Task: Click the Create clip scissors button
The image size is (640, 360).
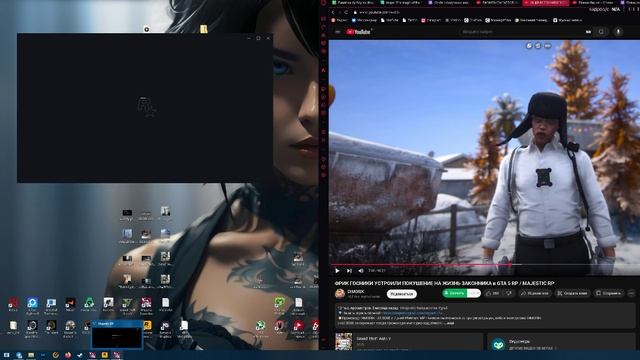Action: pos(572,293)
